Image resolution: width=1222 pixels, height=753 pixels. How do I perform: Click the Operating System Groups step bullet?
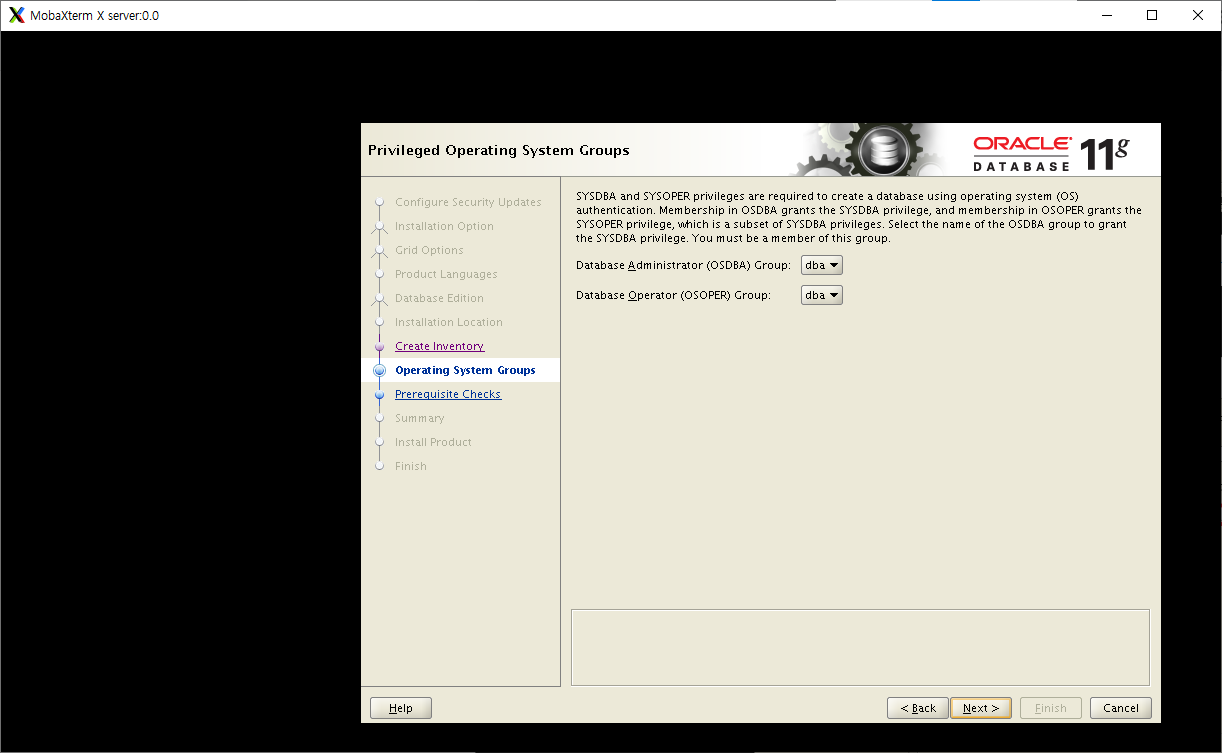(379, 370)
